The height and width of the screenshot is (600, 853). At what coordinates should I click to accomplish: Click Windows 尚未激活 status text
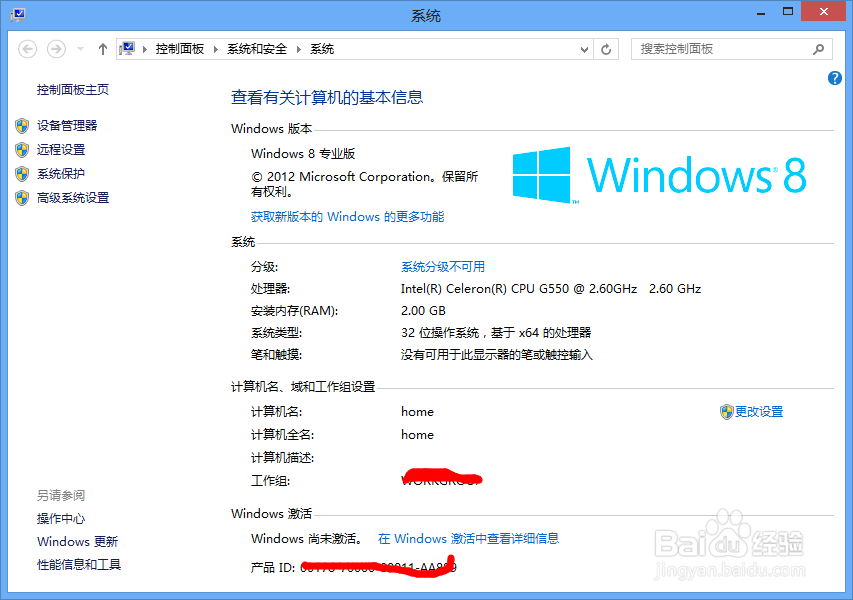point(307,539)
